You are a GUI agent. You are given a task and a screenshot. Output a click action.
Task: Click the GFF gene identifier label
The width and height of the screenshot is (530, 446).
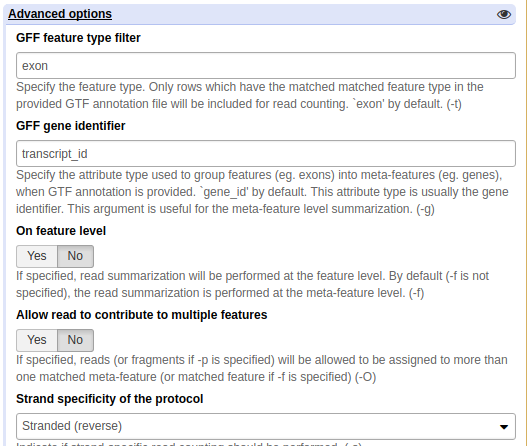(x=71, y=126)
